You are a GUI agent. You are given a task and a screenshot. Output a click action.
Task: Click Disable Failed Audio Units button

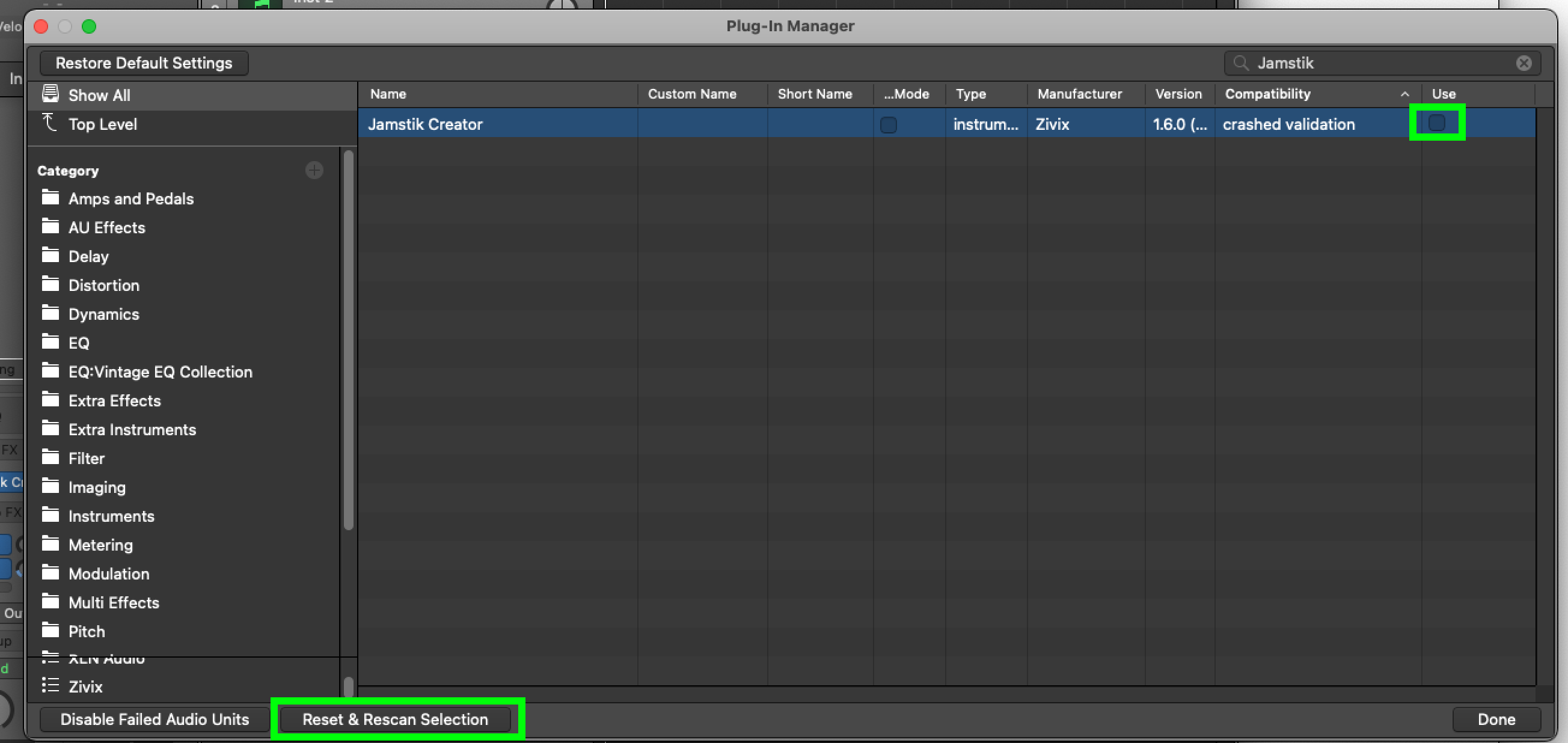click(x=155, y=720)
